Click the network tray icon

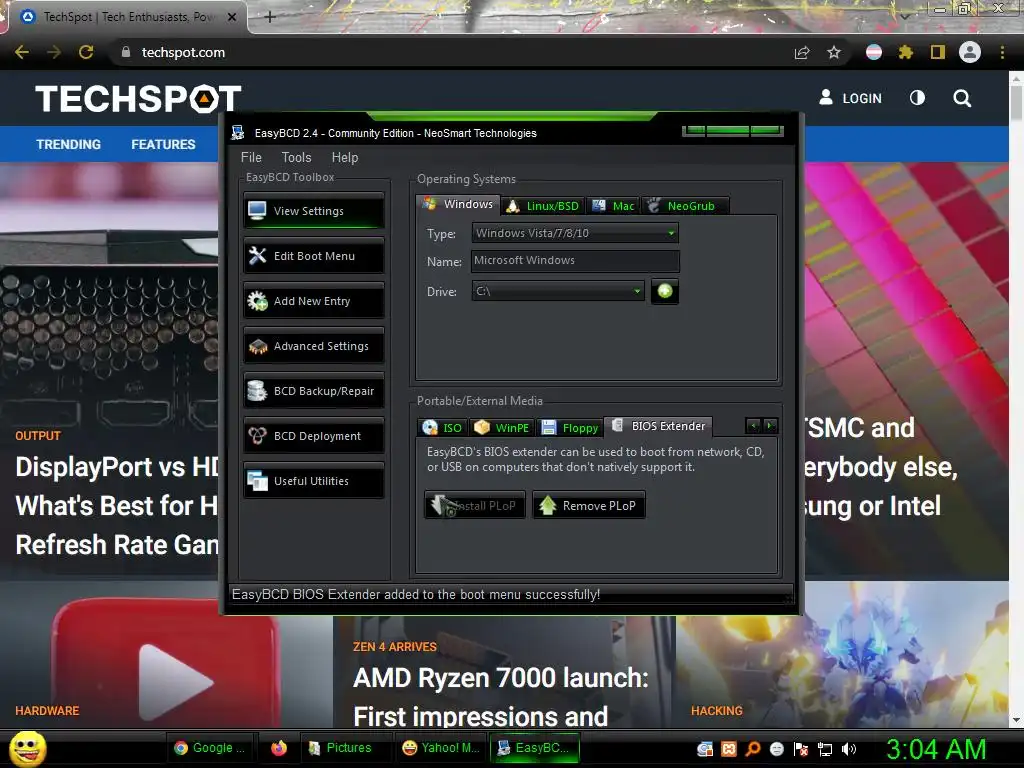825,749
